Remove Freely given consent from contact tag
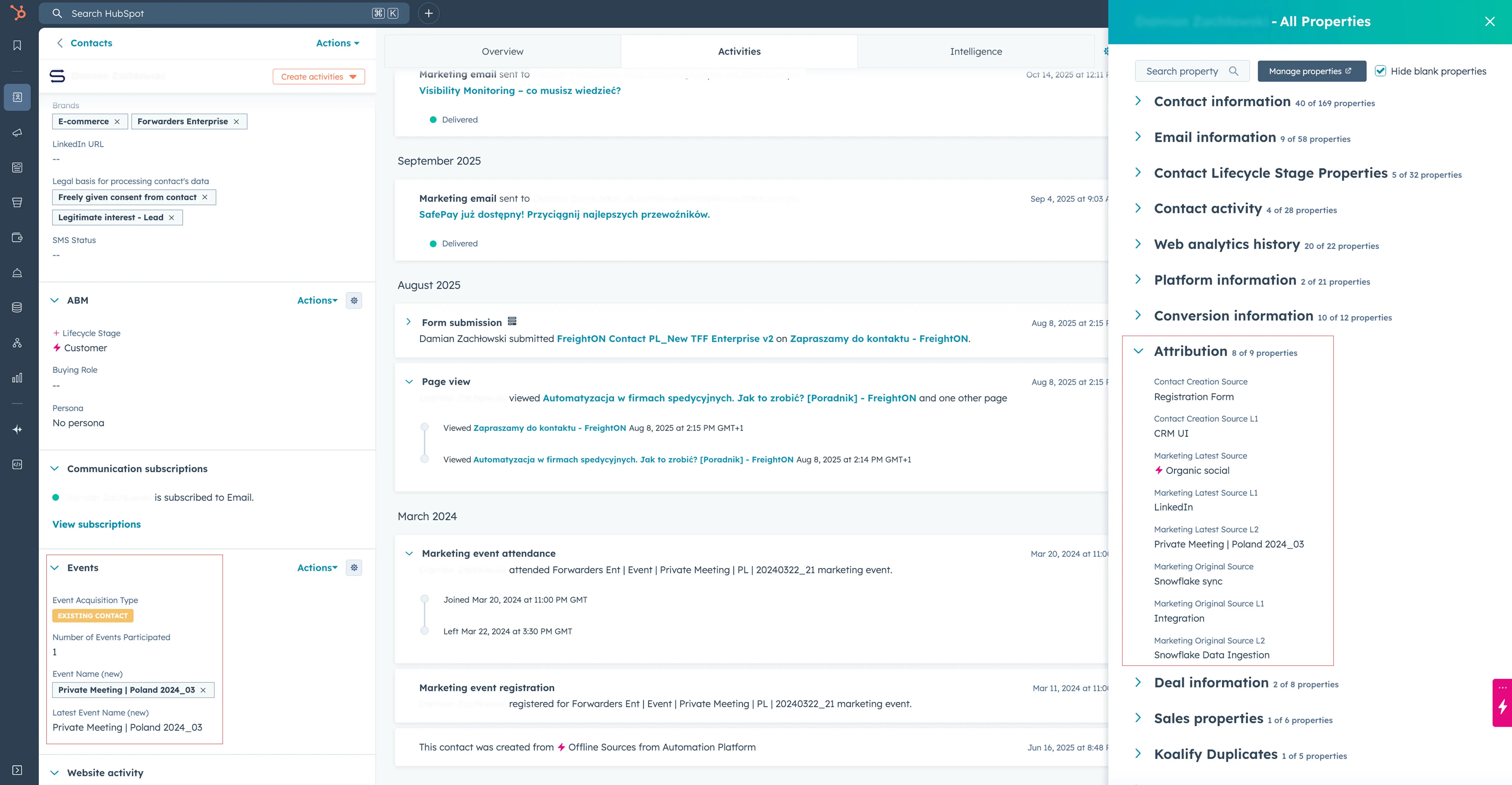The image size is (1512, 785). tap(205, 197)
